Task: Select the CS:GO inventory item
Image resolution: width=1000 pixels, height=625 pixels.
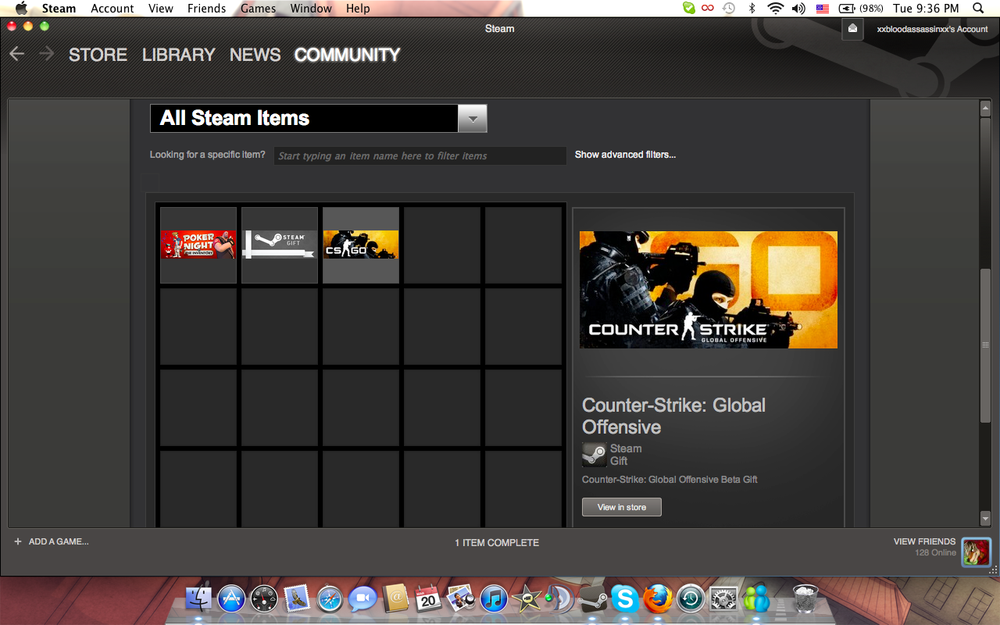Action: click(x=361, y=245)
